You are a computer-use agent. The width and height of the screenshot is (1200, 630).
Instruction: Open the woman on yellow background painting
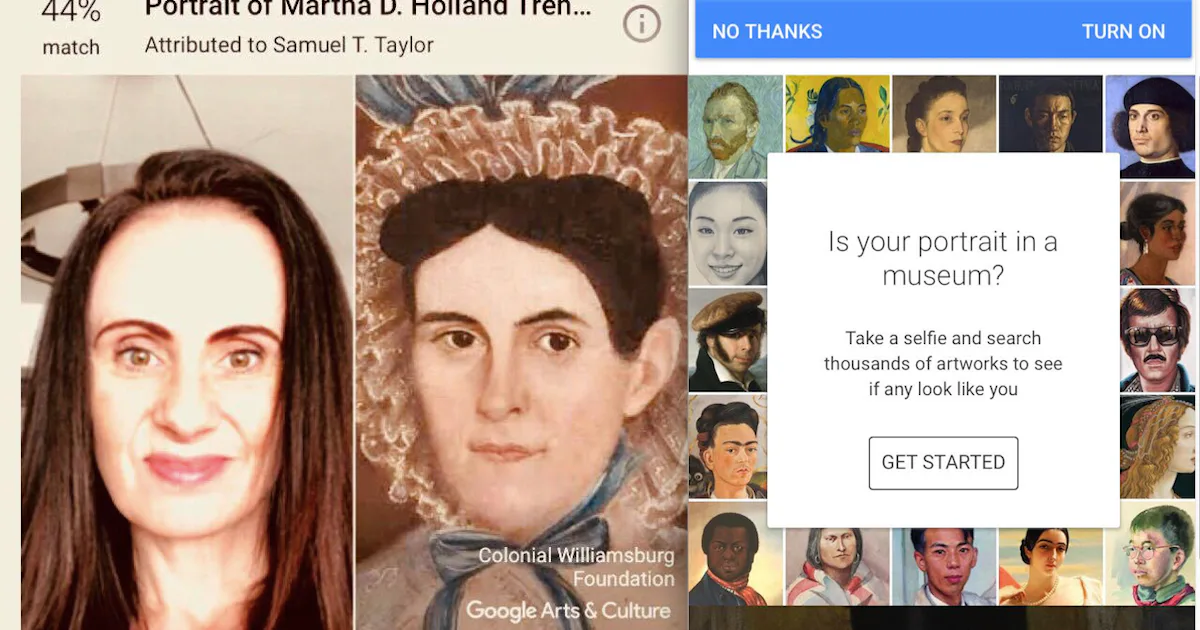pyautogui.click(x=837, y=114)
